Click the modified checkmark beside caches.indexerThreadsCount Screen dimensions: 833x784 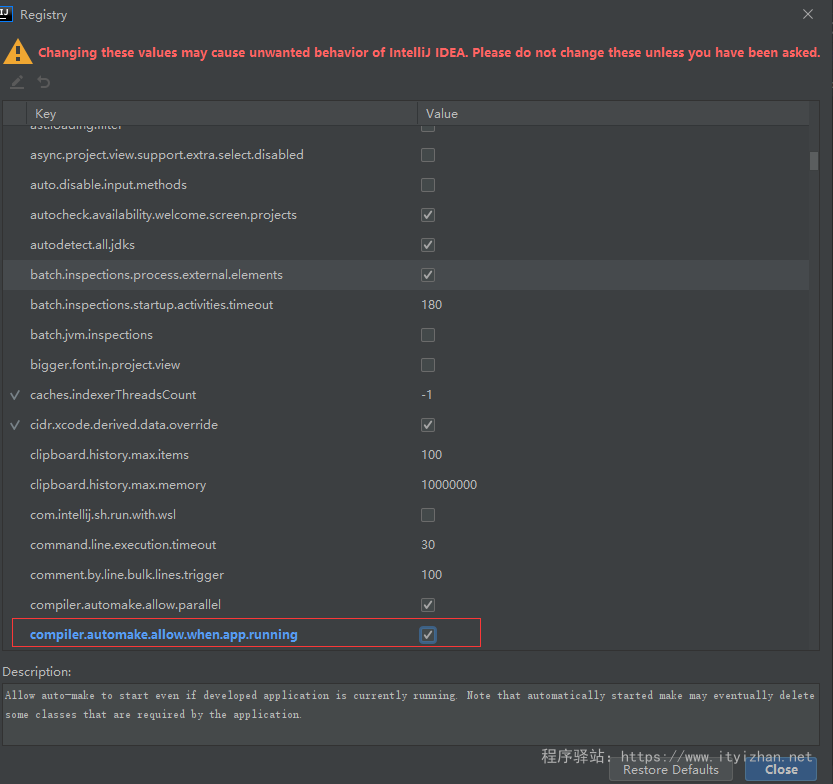pyautogui.click(x=15, y=395)
